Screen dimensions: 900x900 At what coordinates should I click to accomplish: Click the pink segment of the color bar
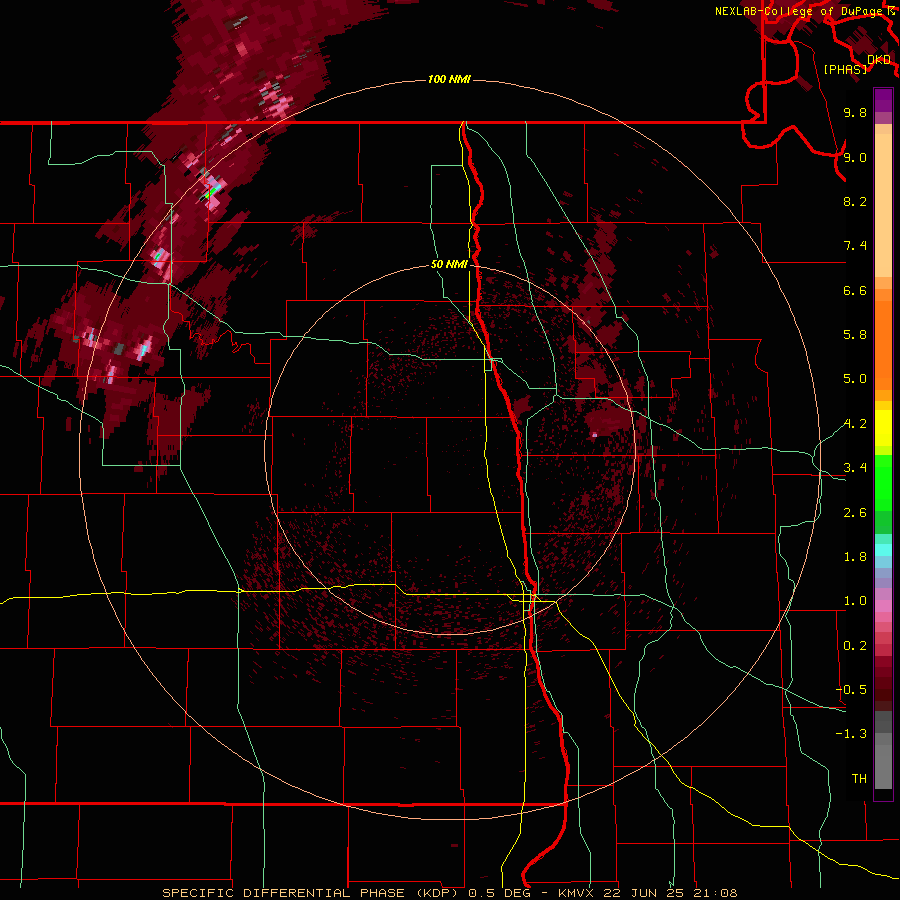click(x=883, y=606)
